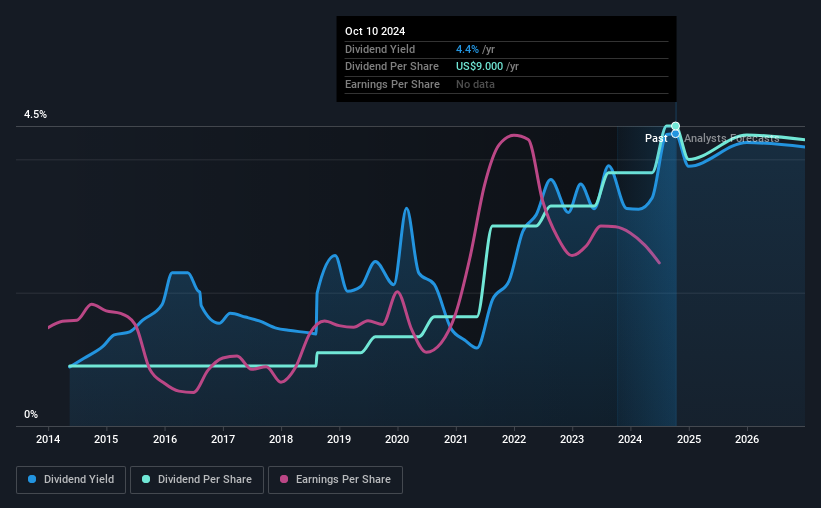Viewport: 821px width, 508px height.
Task: Click the Analysts Forecasts label
Action: pos(731,138)
